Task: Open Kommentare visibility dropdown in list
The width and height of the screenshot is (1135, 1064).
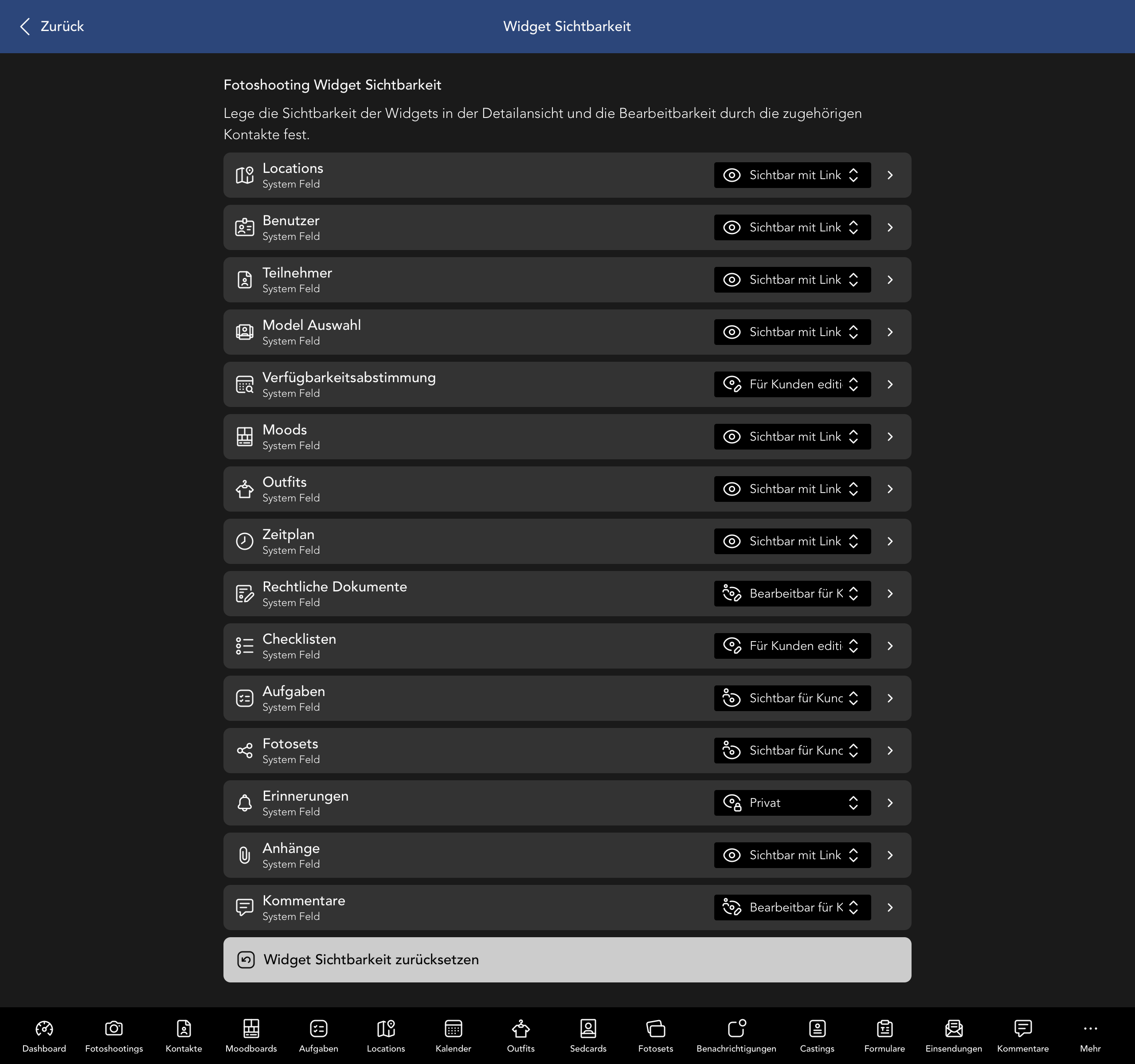Action: [x=792, y=908]
